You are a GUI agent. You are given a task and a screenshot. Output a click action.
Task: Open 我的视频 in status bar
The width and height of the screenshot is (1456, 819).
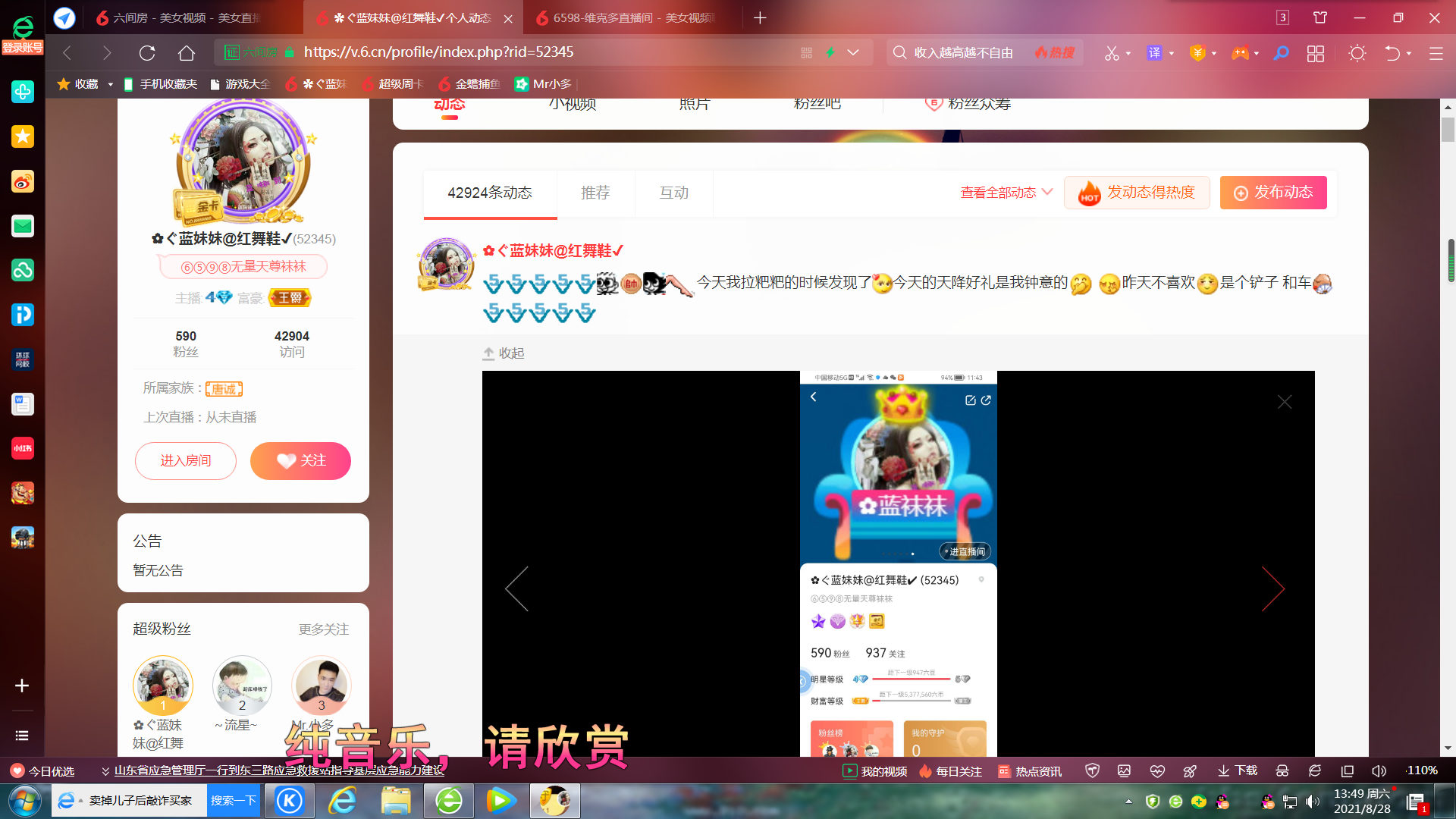[875, 771]
